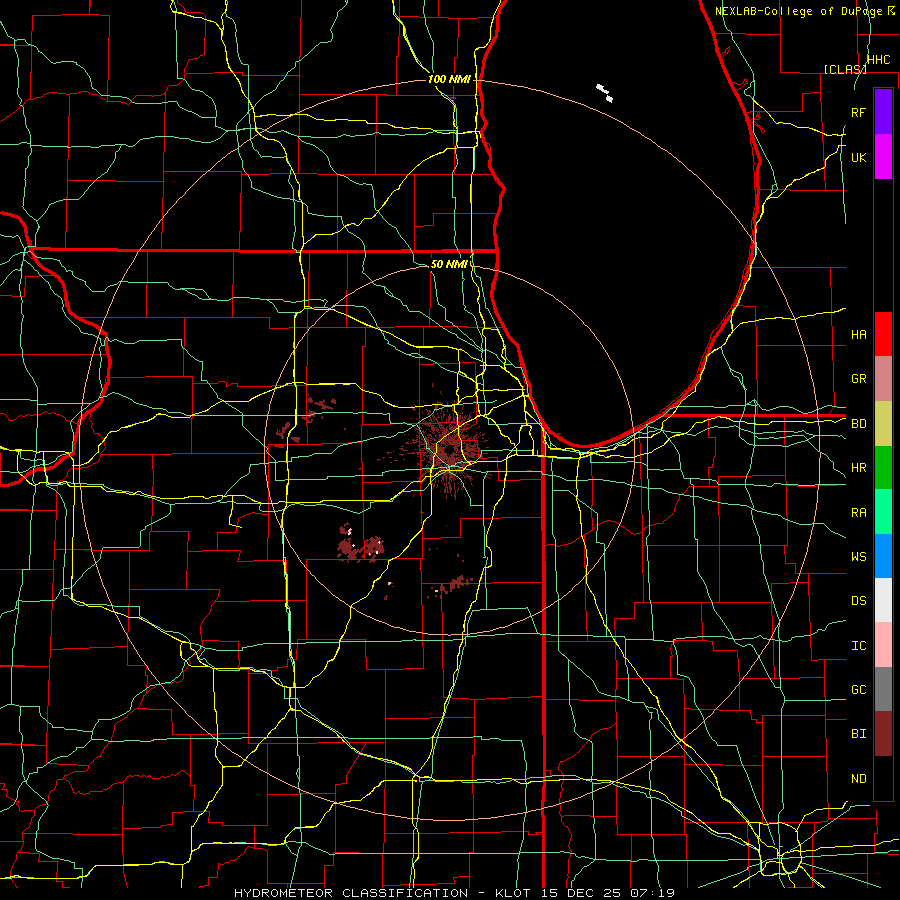Click the 100 NMI range ring label
The height and width of the screenshot is (900, 900).
click(449, 79)
